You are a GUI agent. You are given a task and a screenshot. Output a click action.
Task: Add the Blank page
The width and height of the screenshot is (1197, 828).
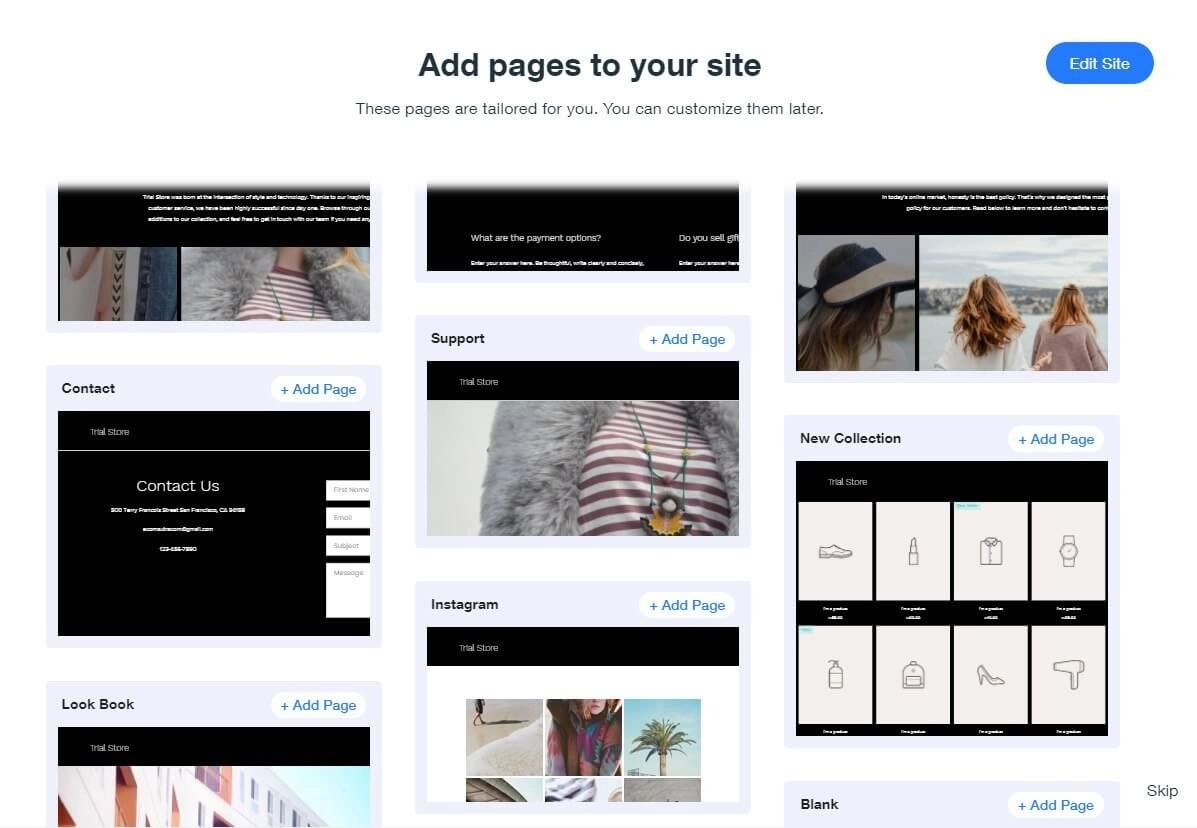[1056, 804]
